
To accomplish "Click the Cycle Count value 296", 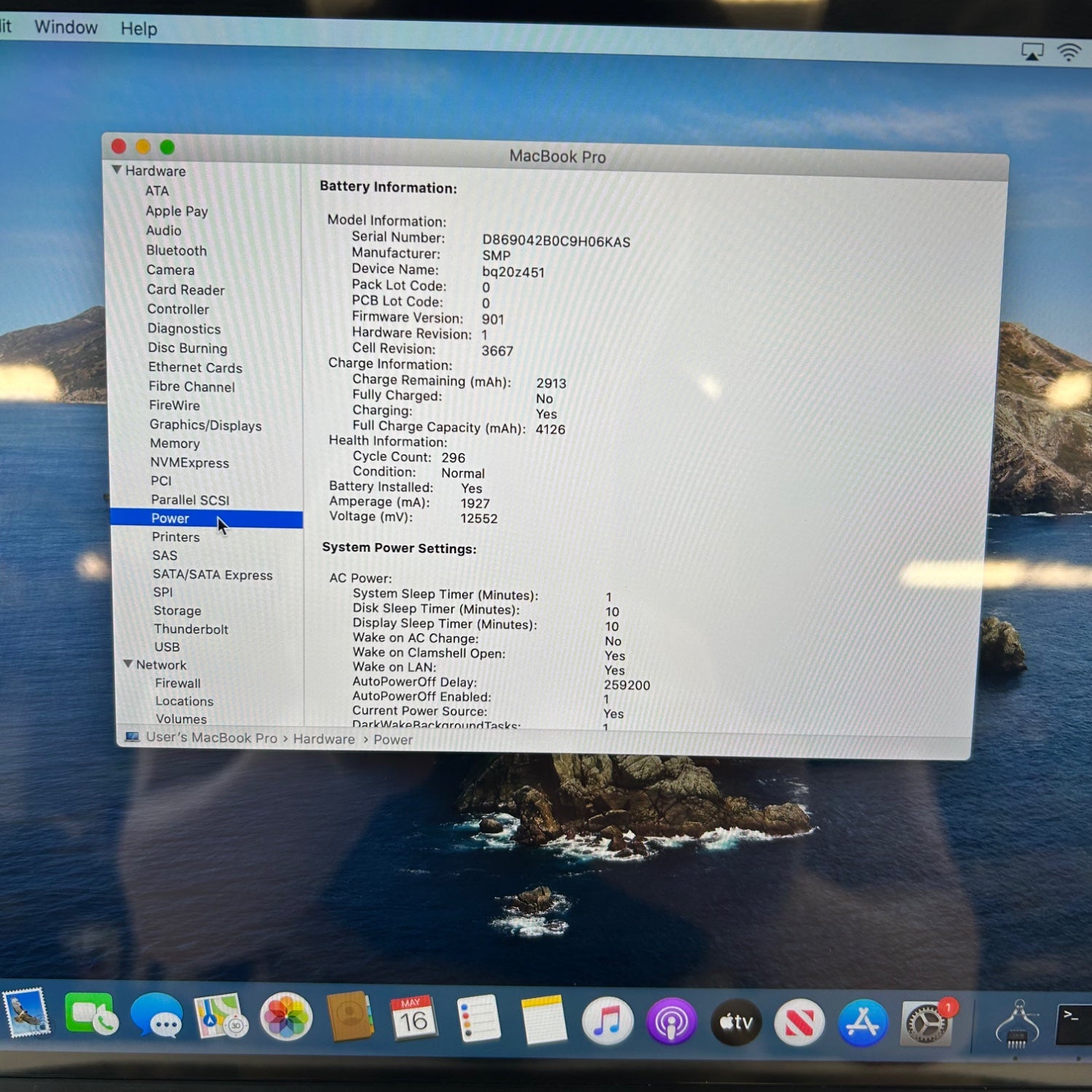I will click(453, 458).
